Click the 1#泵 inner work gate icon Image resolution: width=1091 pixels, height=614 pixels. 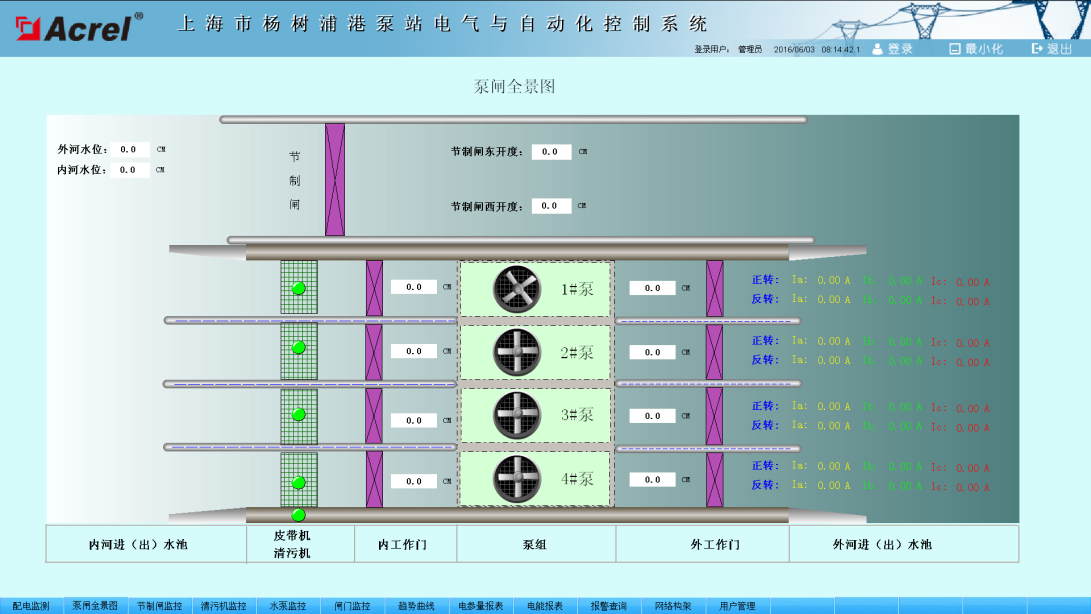(x=374, y=288)
